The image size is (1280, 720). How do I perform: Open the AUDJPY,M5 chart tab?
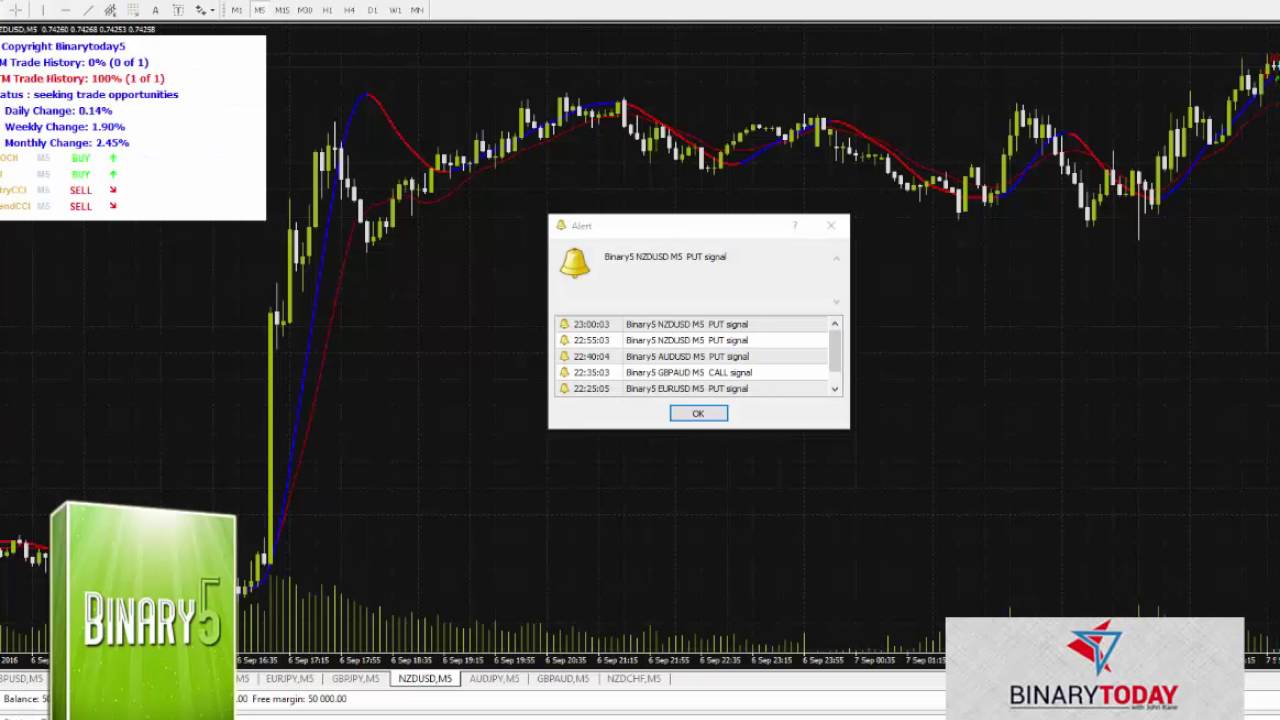(x=494, y=679)
